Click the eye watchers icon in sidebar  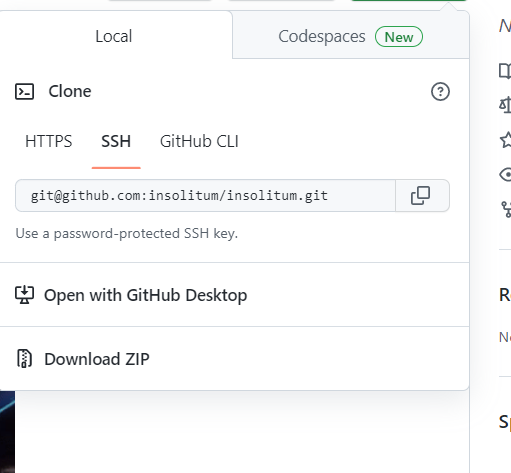pos(505,174)
